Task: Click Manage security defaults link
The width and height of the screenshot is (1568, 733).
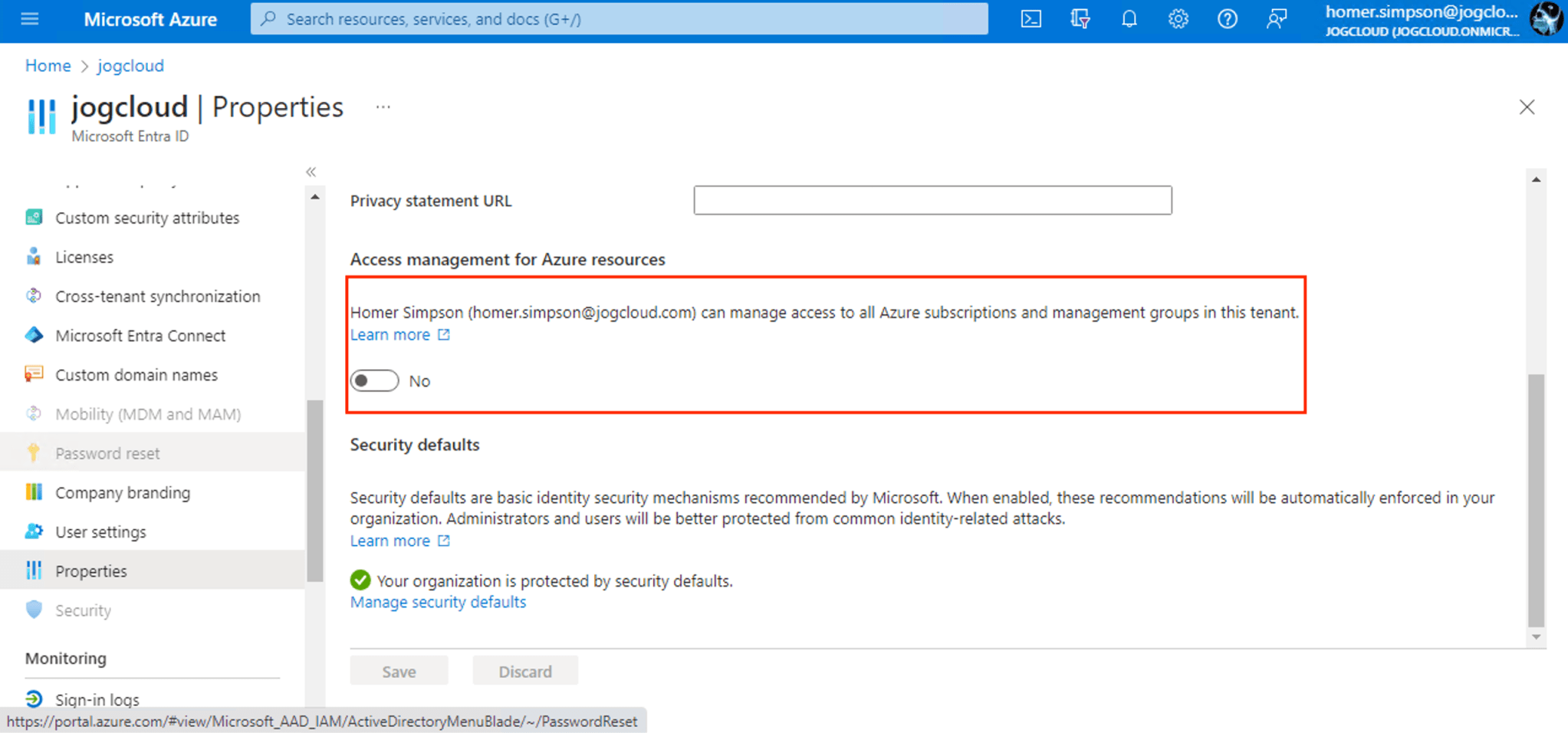Action: pyautogui.click(x=438, y=602)
